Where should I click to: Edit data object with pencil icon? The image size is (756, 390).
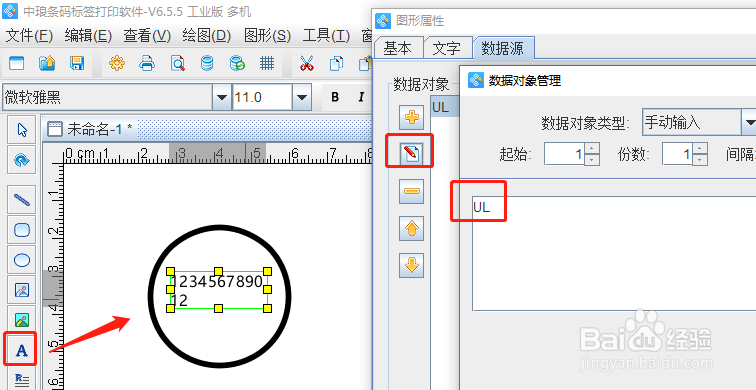411,153
